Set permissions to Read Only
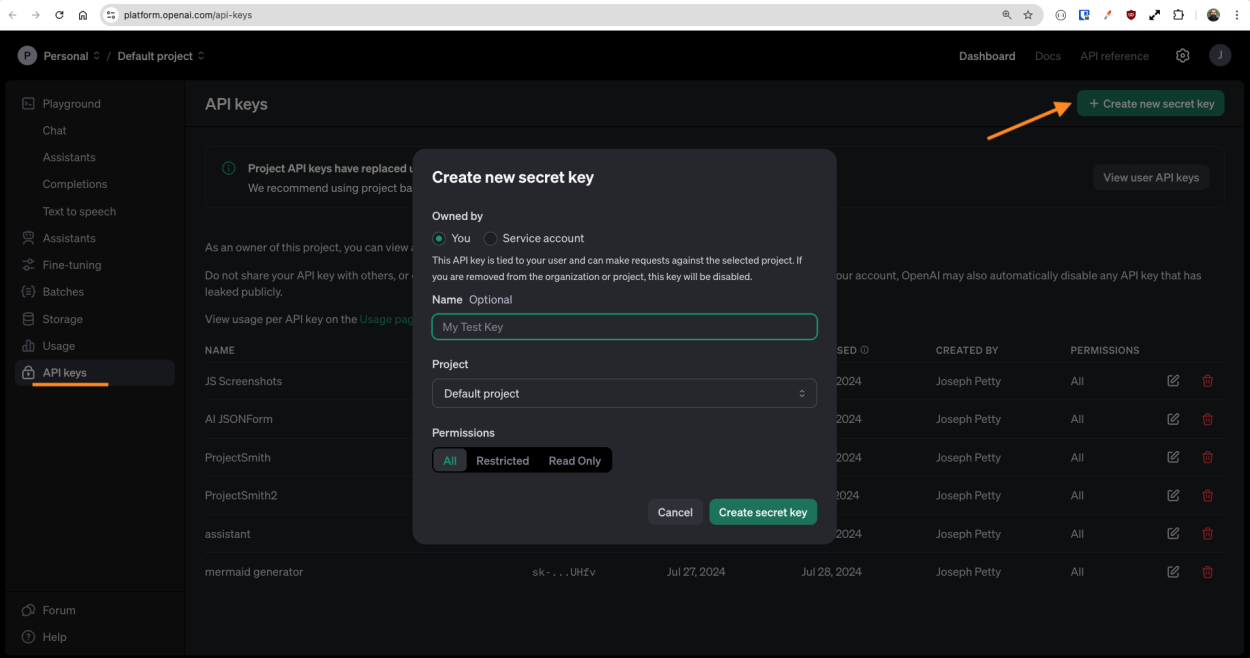 [x=575, y=460]
